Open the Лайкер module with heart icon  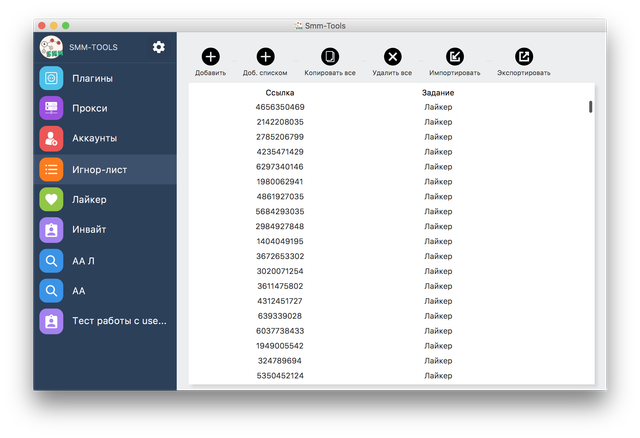[105, 199]
